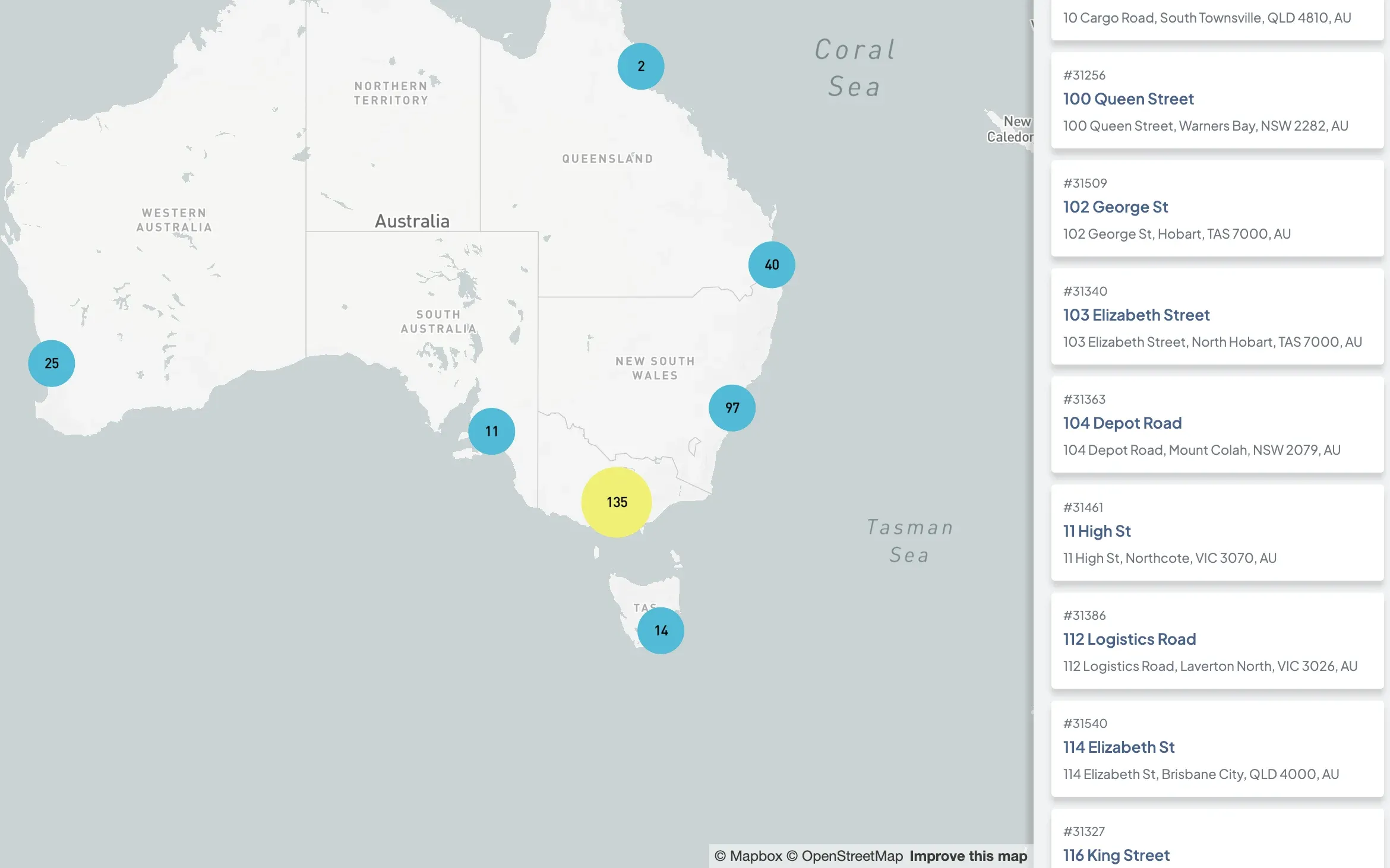Click the ID #31363 label
This screenshot has height=868, width=1390.
pyautogui.click(x=1084, y=400)
